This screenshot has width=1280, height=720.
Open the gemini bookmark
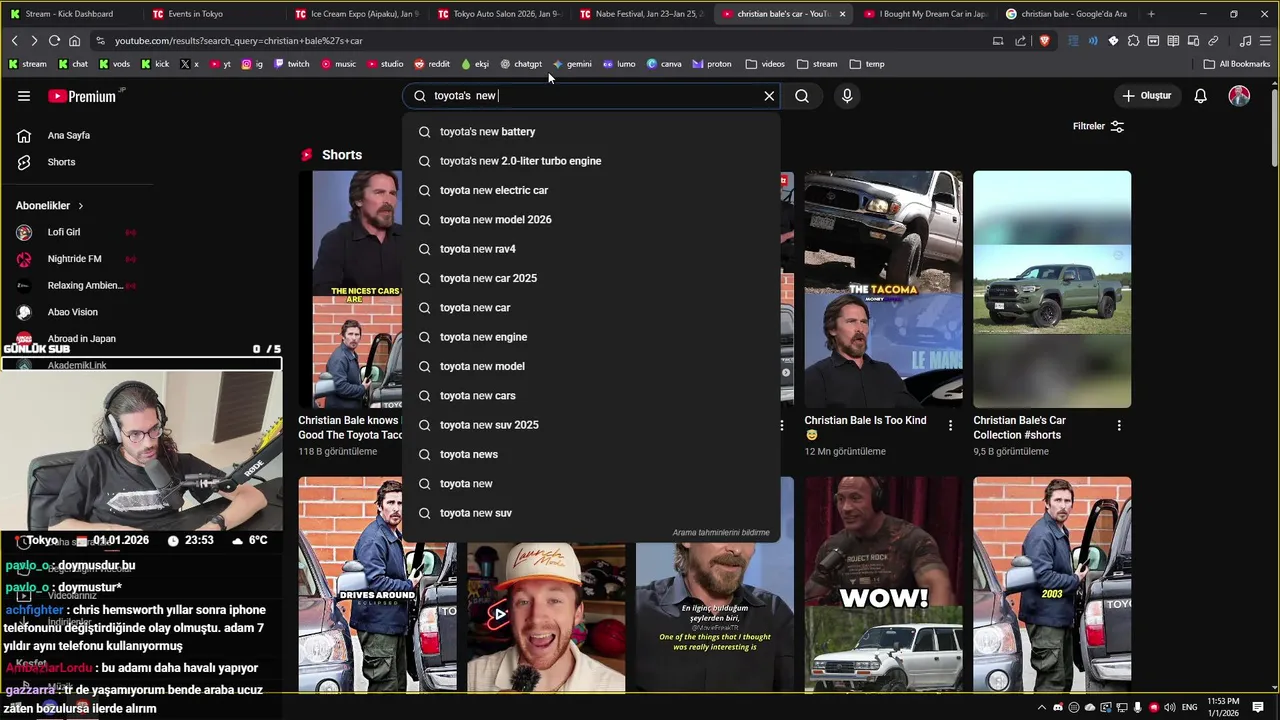pos(572,64)
